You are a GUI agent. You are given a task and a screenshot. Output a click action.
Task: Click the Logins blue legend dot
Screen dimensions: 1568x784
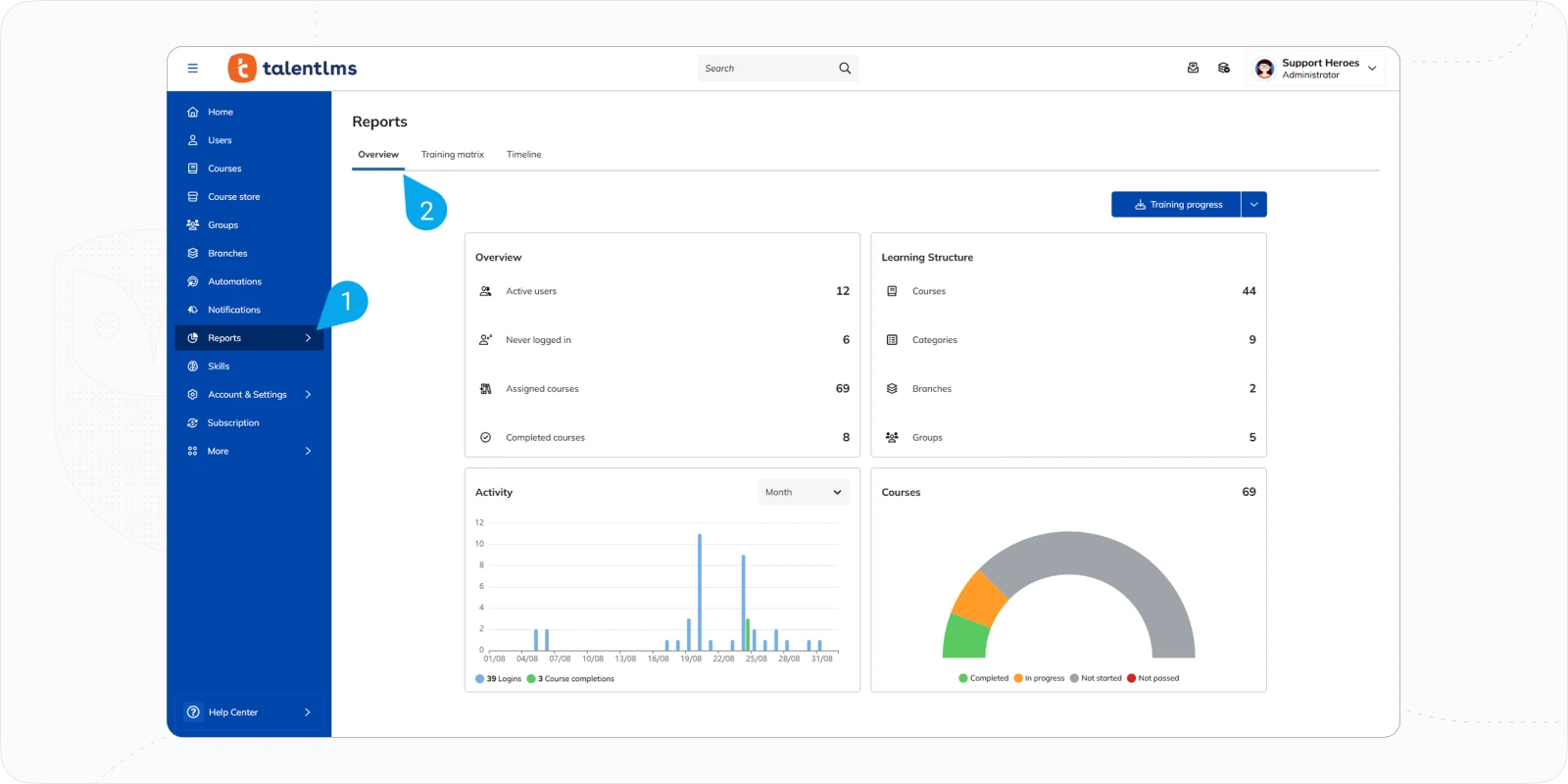click(480, 679)
